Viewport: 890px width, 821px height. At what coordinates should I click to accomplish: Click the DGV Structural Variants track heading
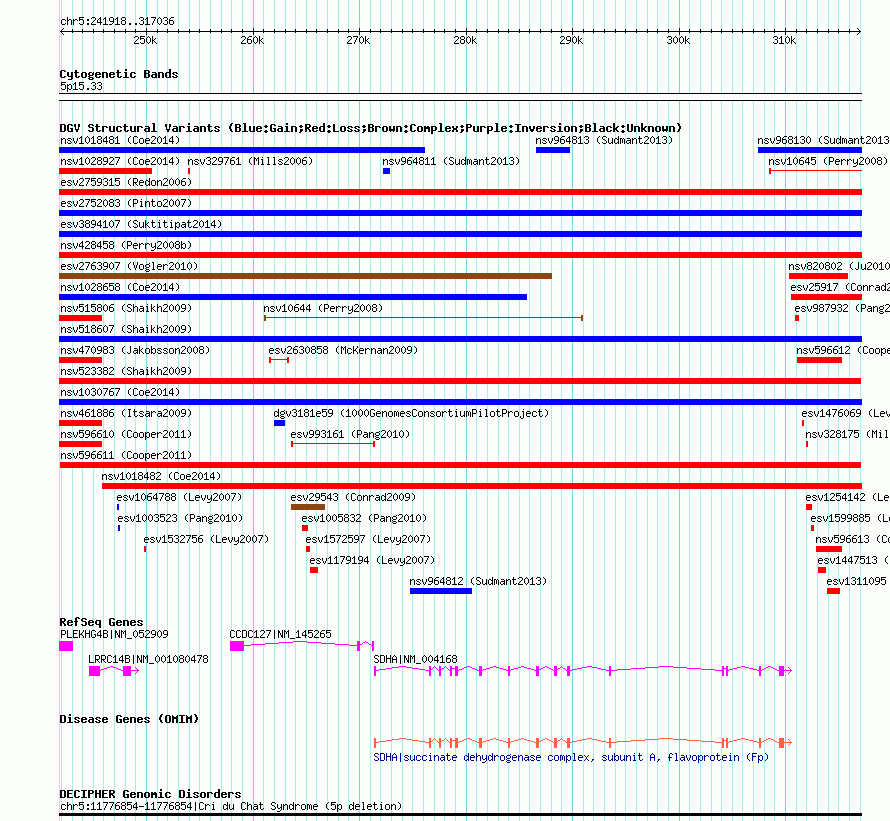coord(371,128)
